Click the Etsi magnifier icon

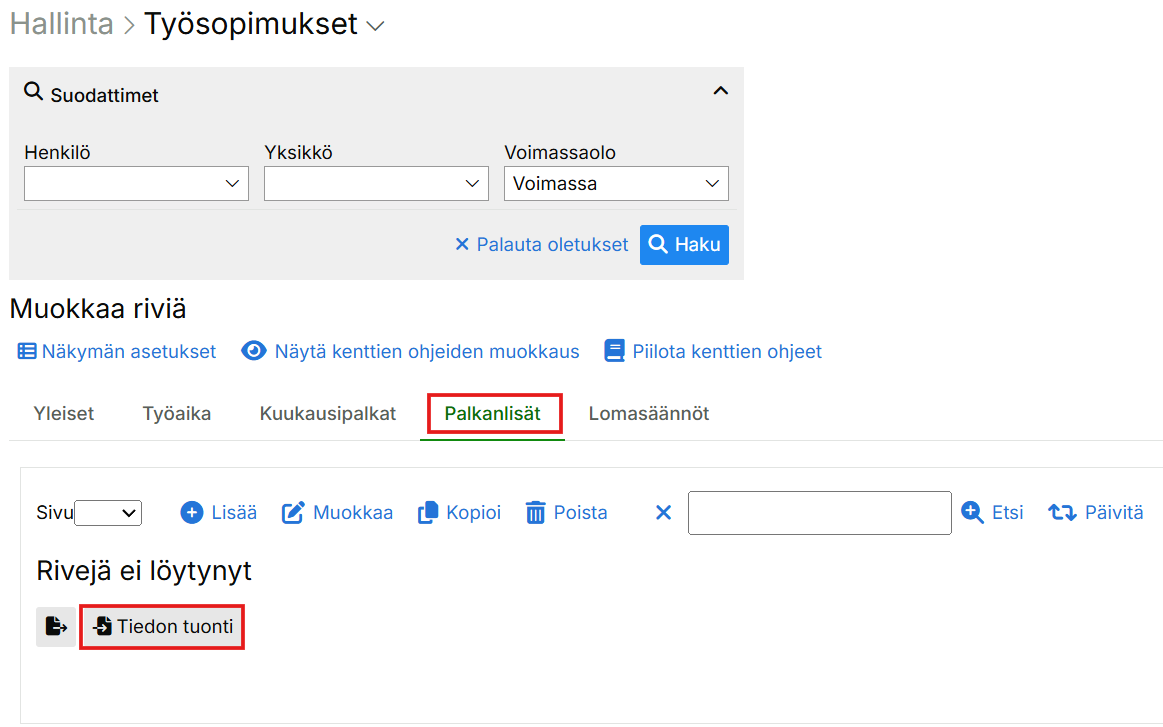click(x=972, y=513)
